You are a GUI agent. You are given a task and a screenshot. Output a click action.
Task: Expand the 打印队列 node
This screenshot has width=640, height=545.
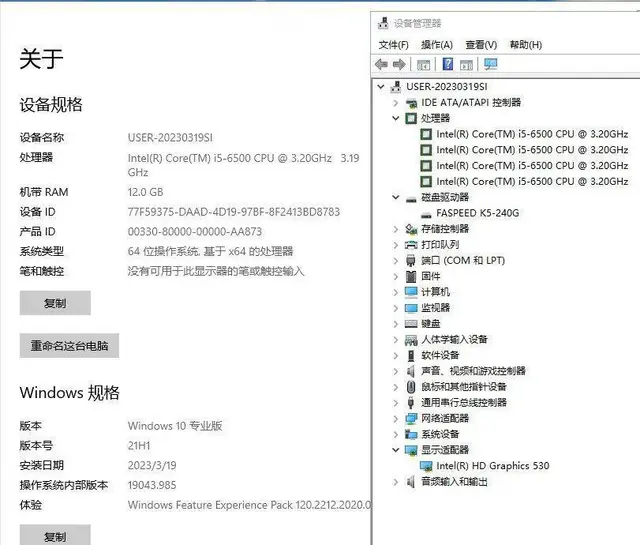tap(395, 245)
